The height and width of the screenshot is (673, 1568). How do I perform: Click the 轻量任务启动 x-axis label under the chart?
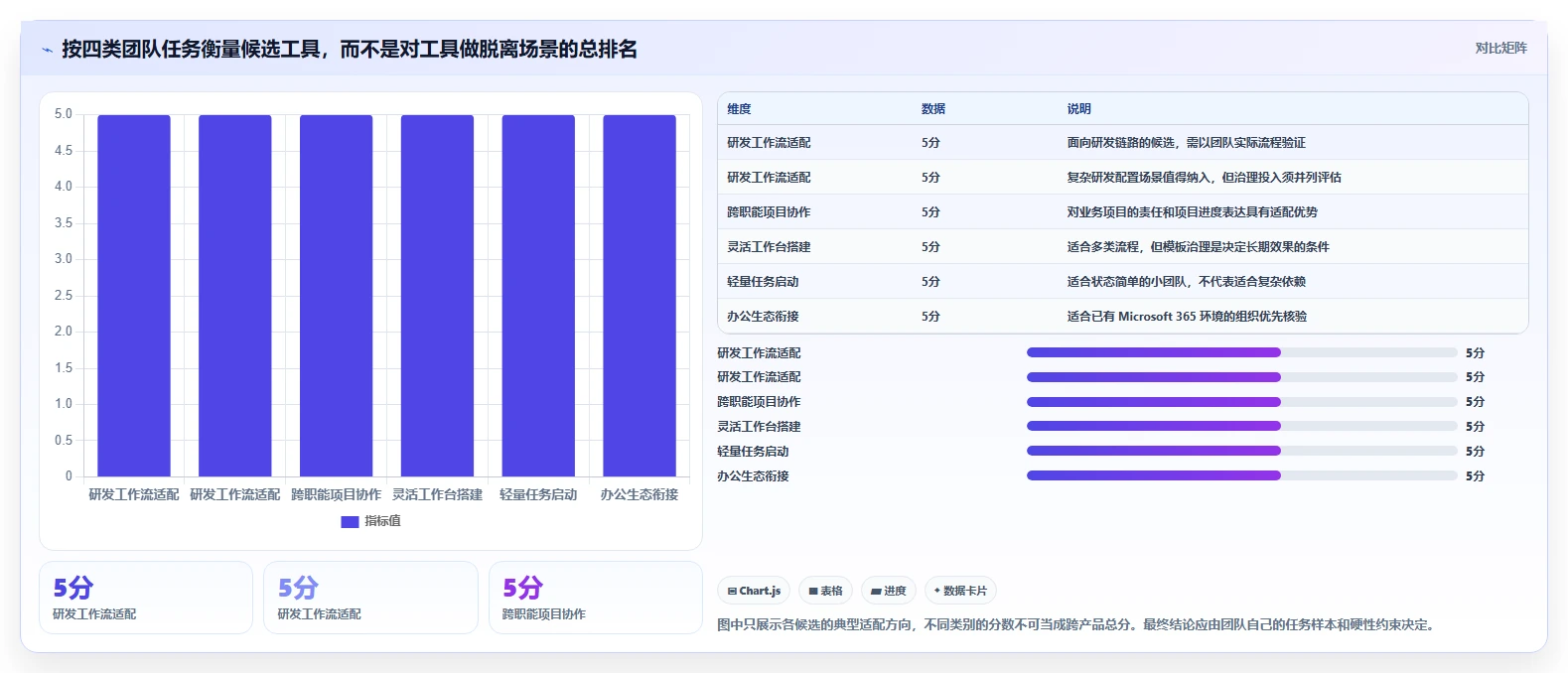coord(538,494)
